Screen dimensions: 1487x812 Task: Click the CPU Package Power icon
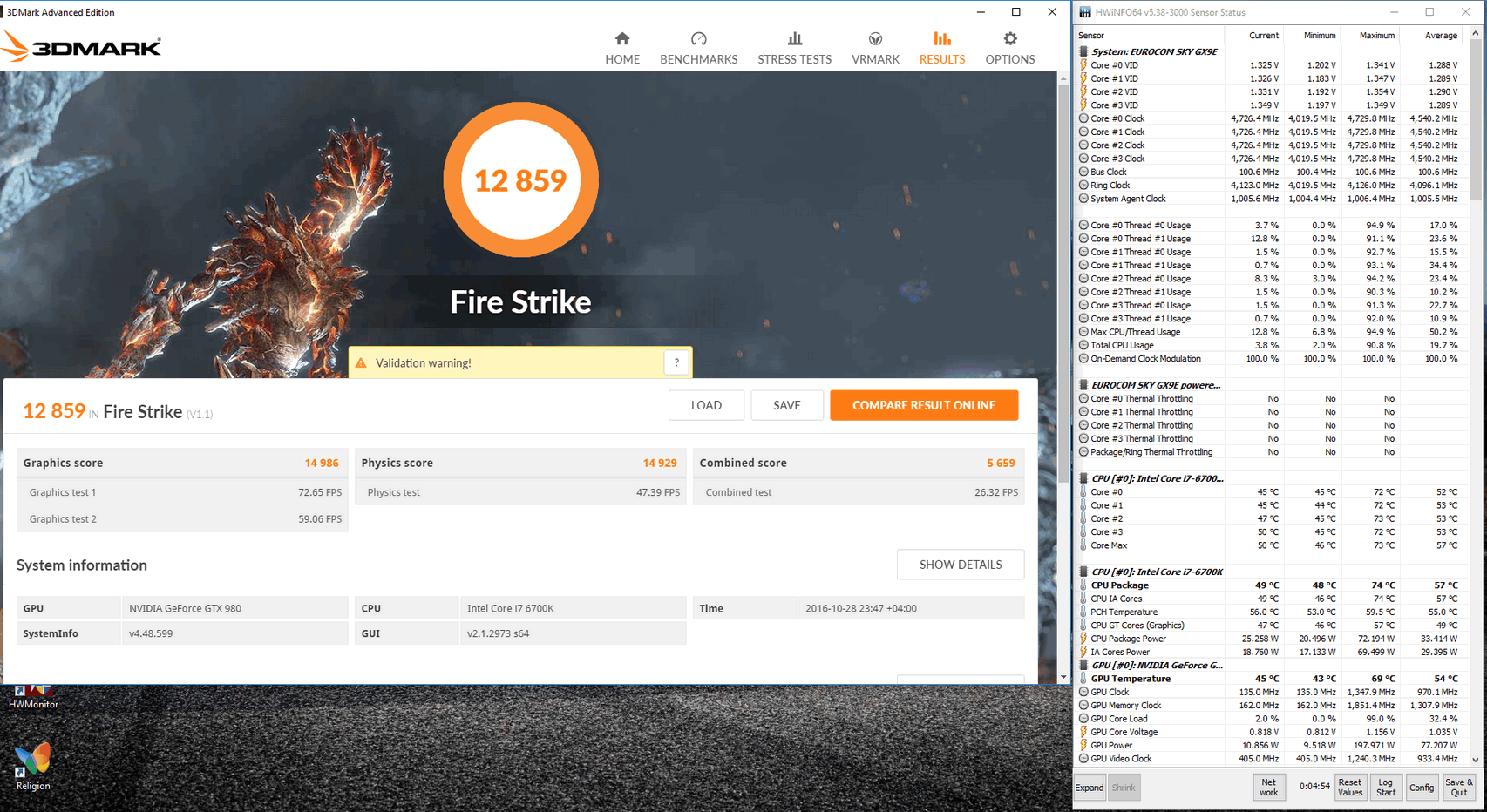pyautogui.click(x=1083, y=639)
